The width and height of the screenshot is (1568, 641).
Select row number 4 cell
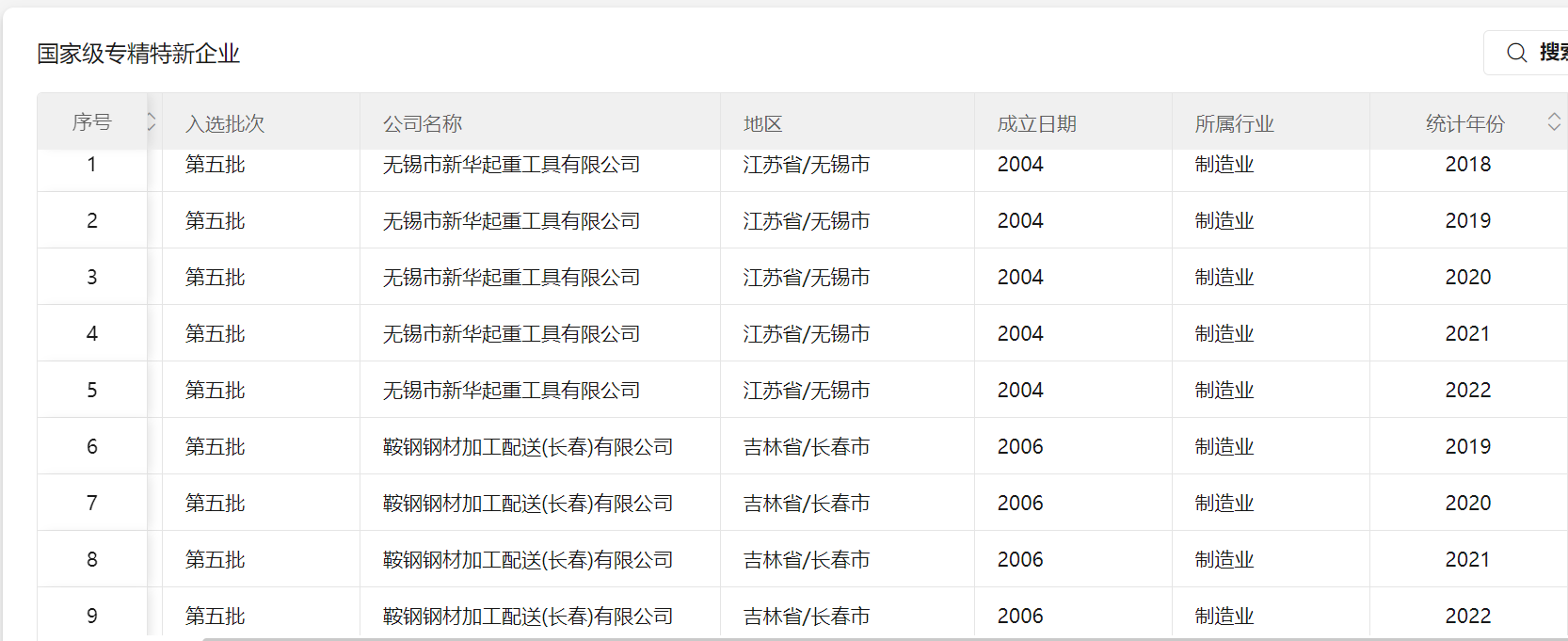(92, 333)
